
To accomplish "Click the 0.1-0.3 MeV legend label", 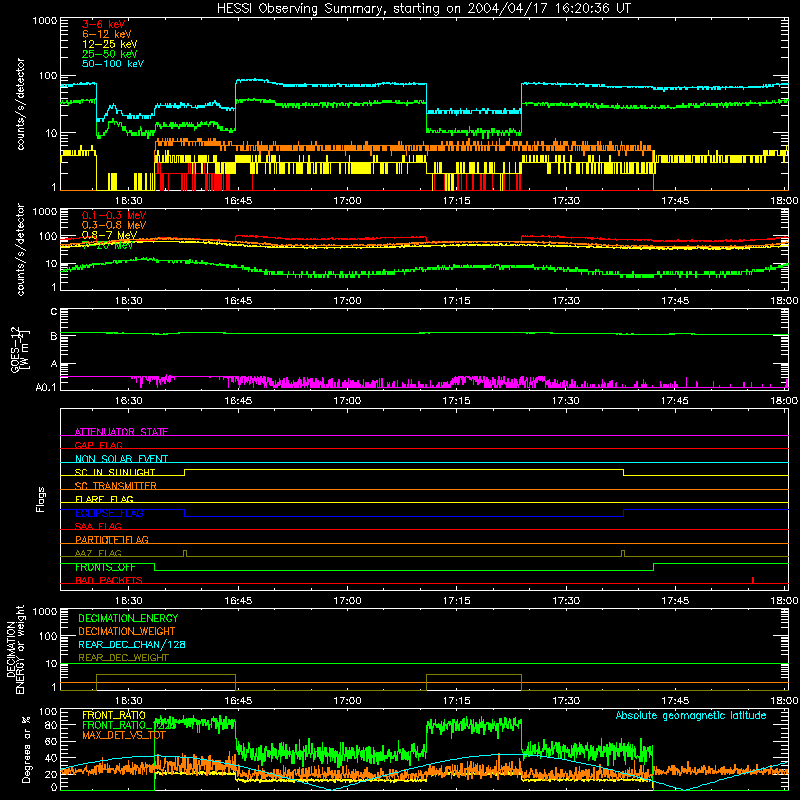I will coord(114,215).
